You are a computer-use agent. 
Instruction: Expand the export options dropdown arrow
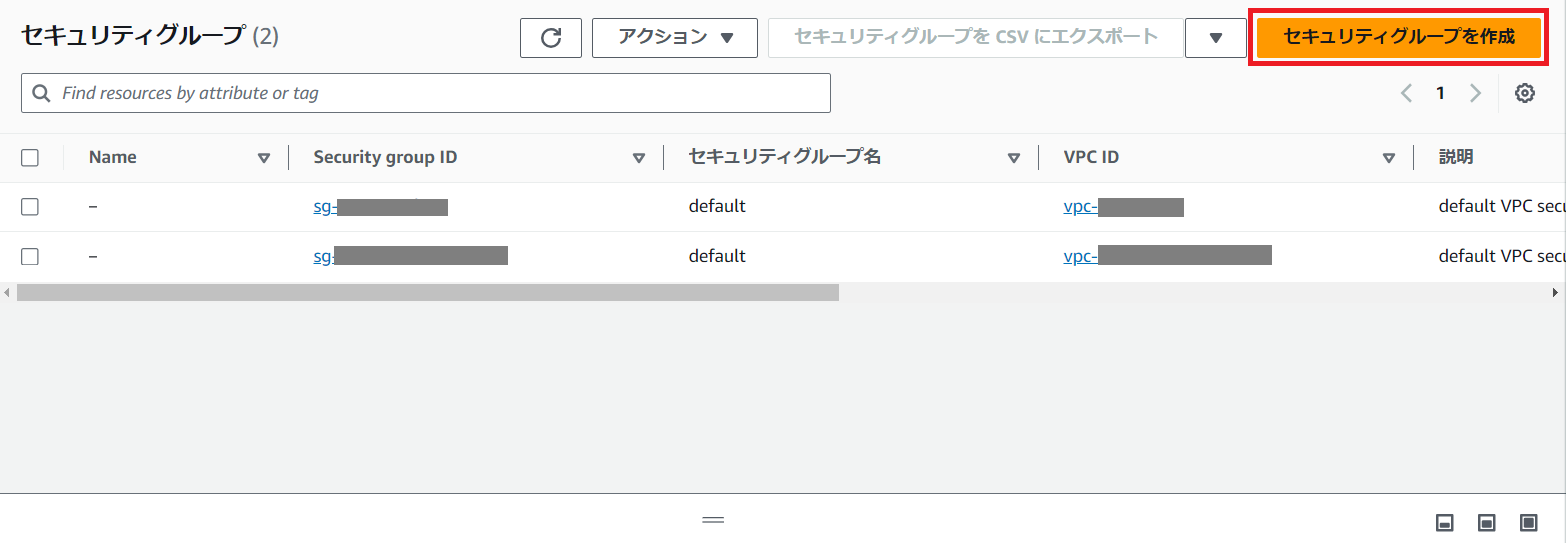(1215, 38)
